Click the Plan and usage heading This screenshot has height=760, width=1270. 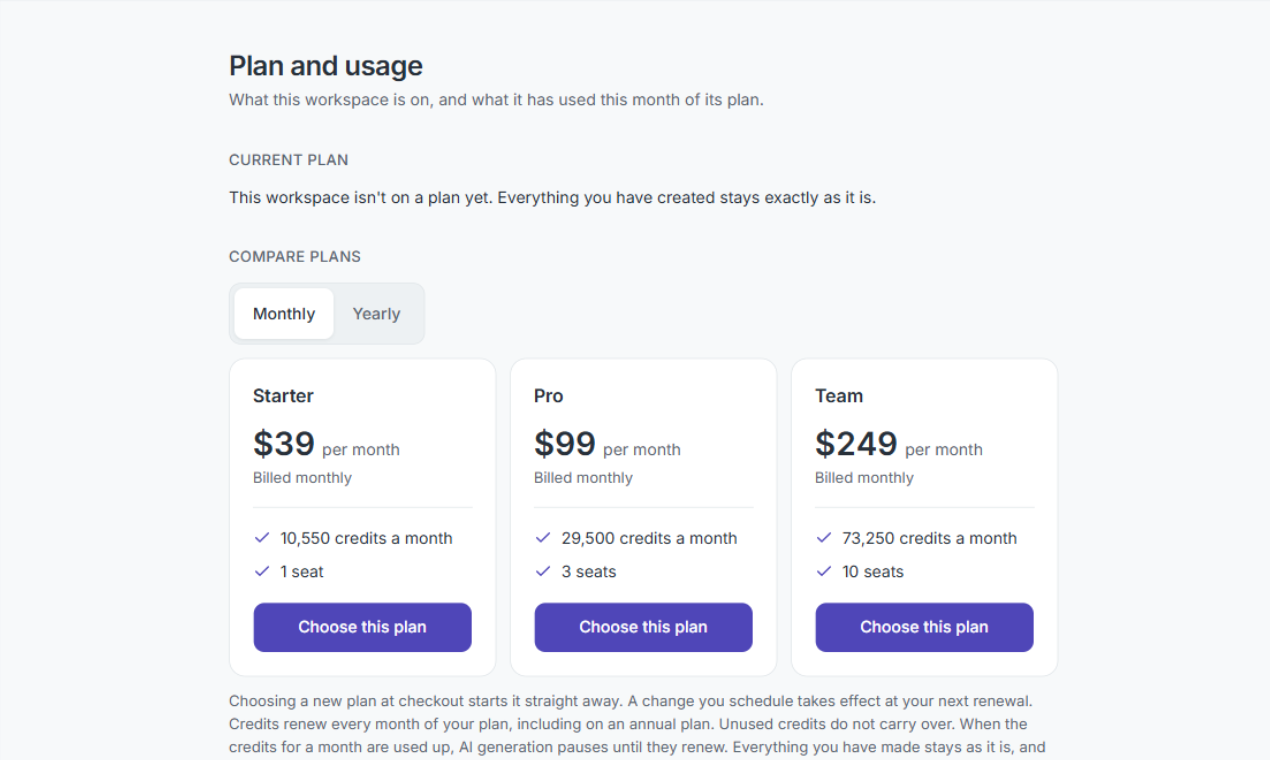pos(326,66)
